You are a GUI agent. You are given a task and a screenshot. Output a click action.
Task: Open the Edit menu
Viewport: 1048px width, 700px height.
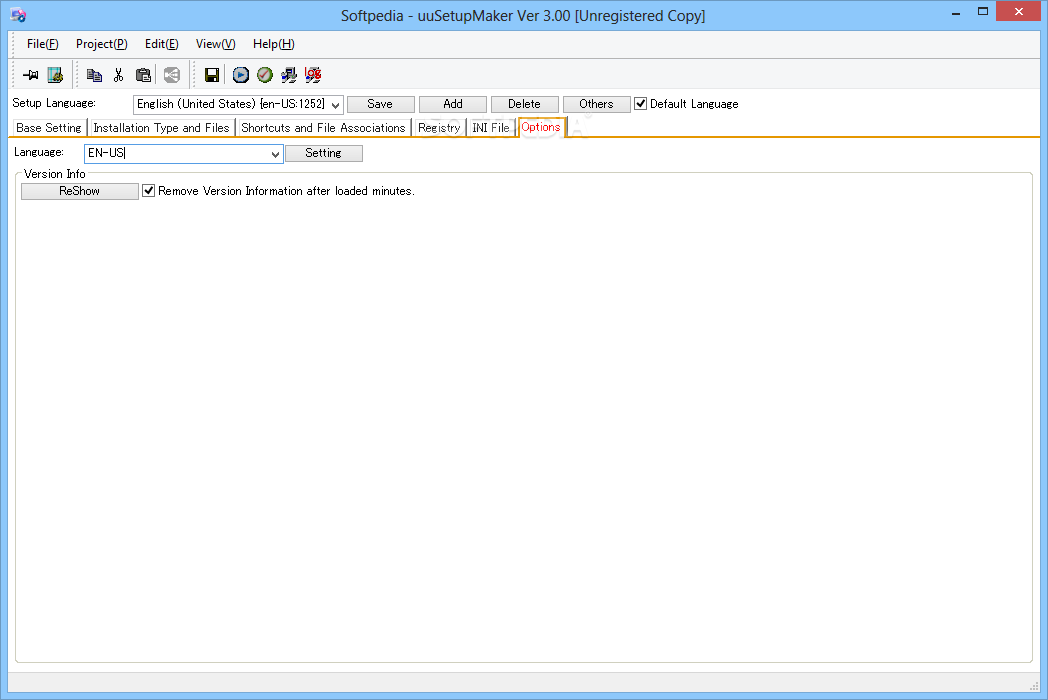pos(162,44)
